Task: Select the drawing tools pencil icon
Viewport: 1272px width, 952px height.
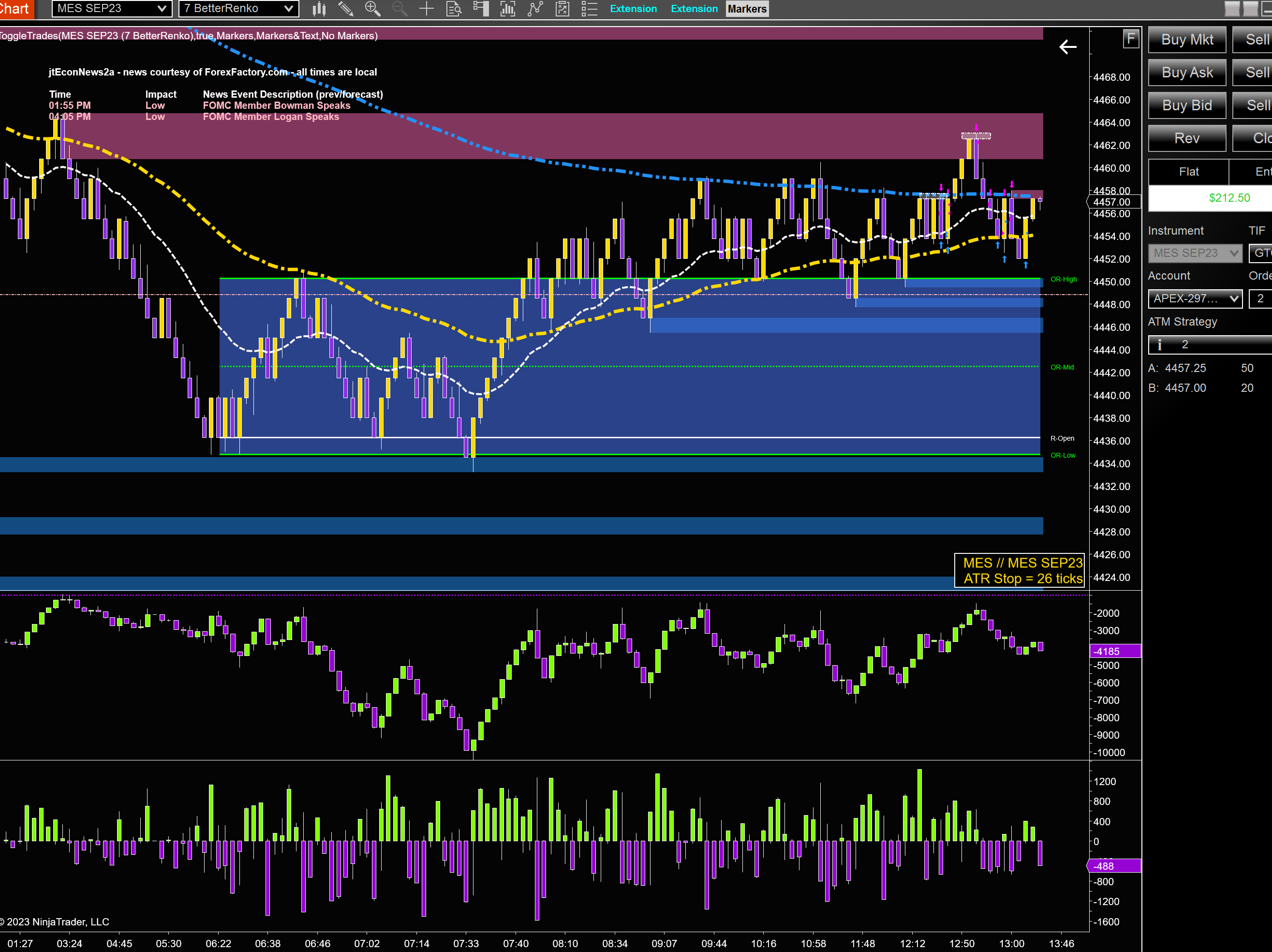Action: [346, 9]
